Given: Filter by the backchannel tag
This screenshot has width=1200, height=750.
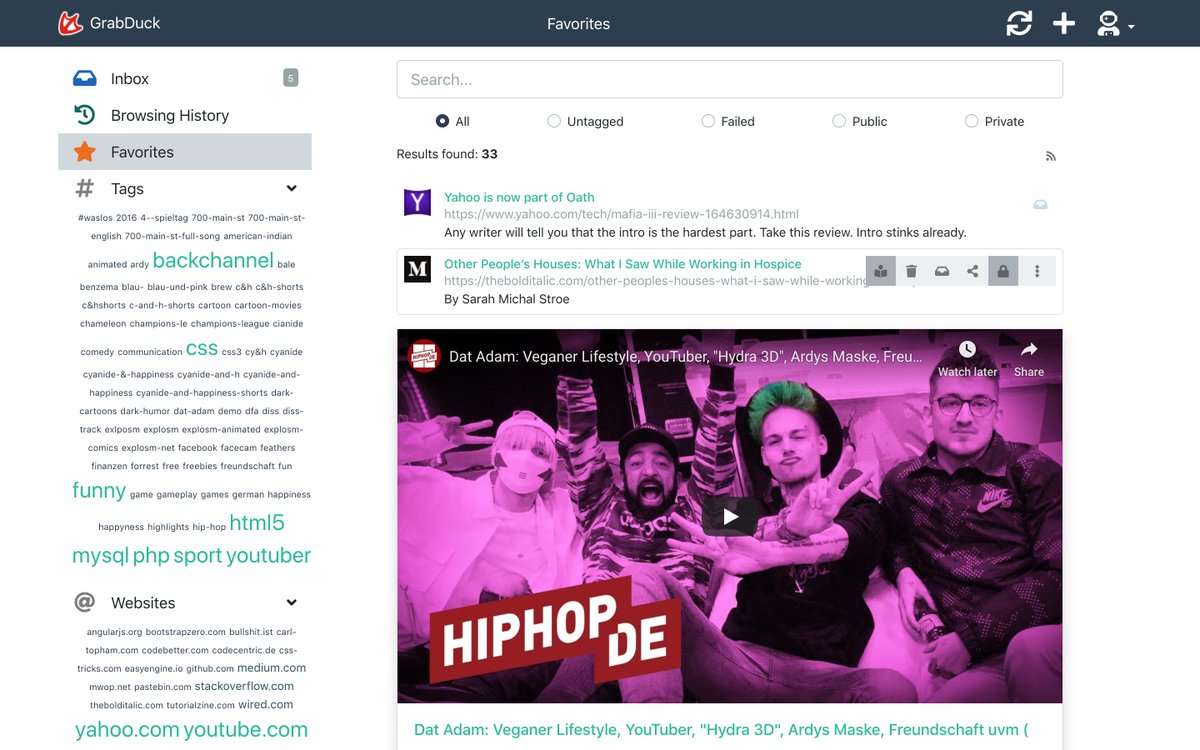Looking at the screenshot, I should tap(213, 260).
